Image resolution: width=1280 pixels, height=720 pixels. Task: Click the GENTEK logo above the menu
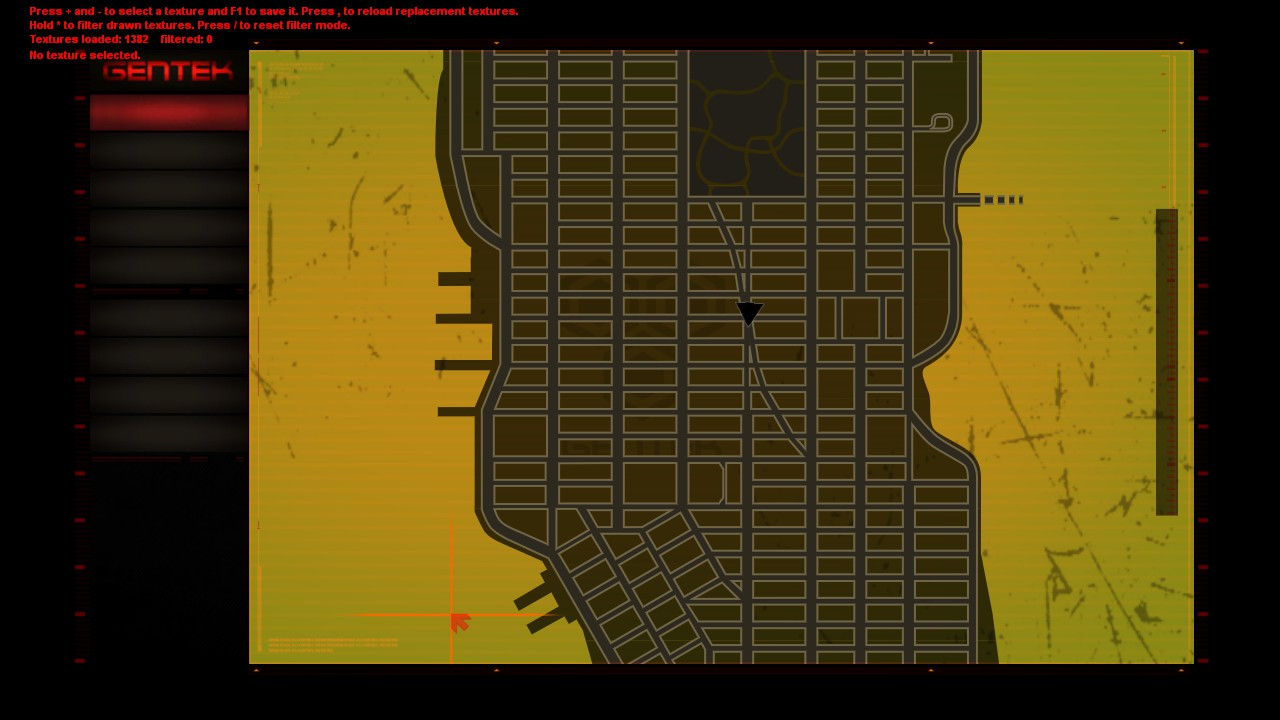pos(168,71)
